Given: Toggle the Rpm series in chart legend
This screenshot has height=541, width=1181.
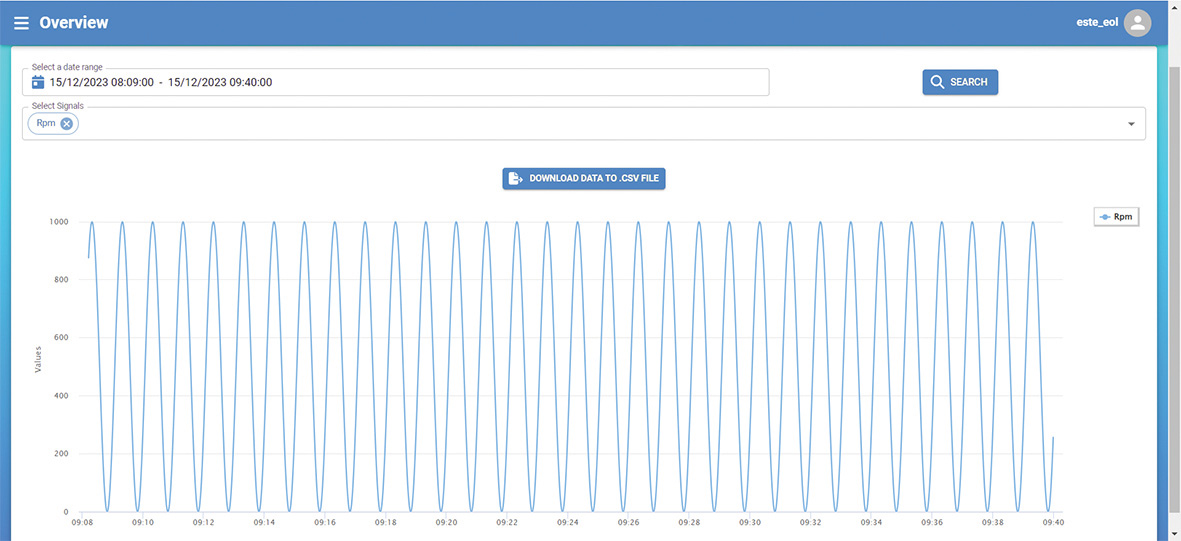Looking at the screenshot, I should click(x=1116, y=216).
